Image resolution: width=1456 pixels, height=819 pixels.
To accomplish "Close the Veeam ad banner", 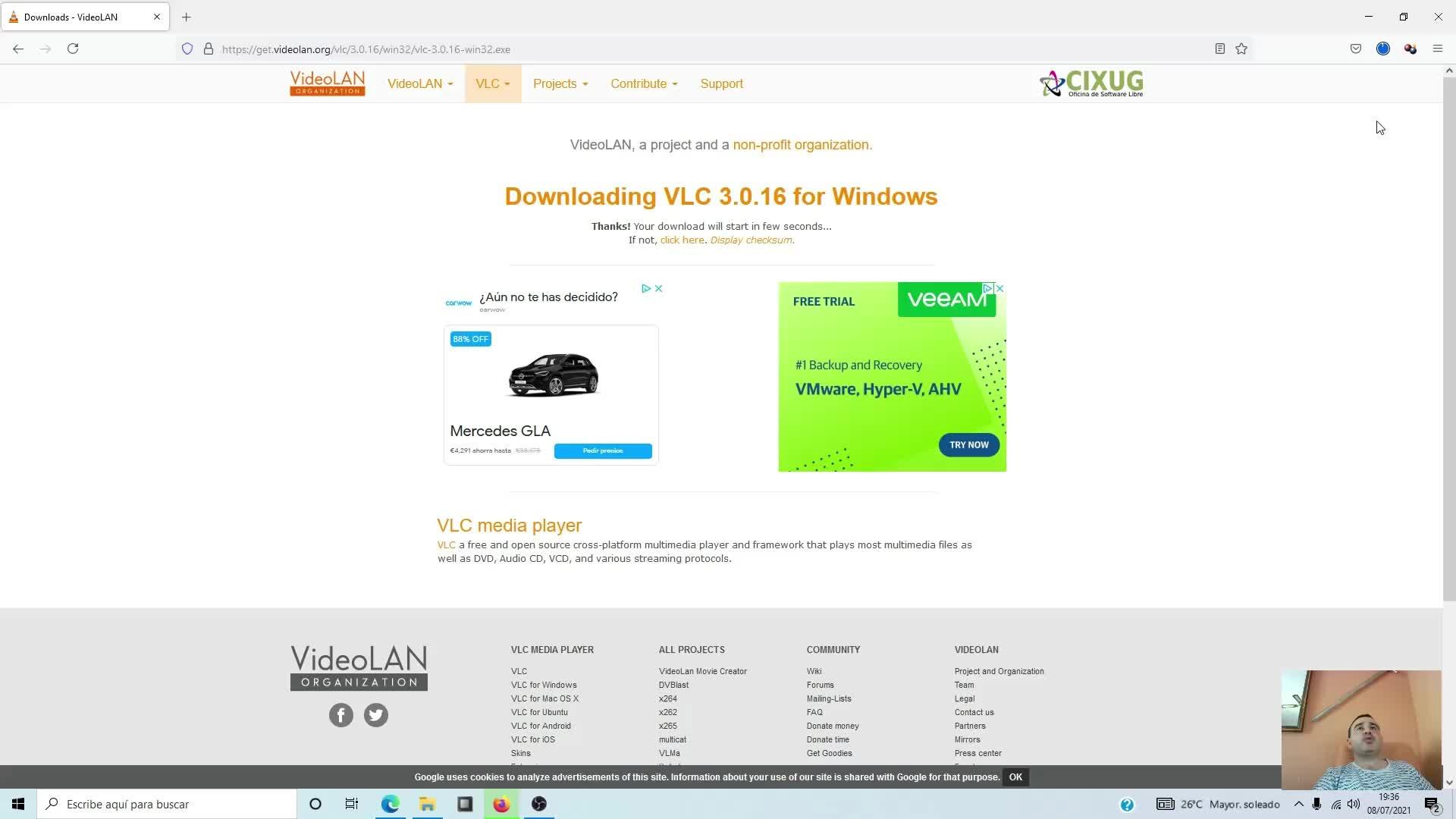I will click(999, 288).
